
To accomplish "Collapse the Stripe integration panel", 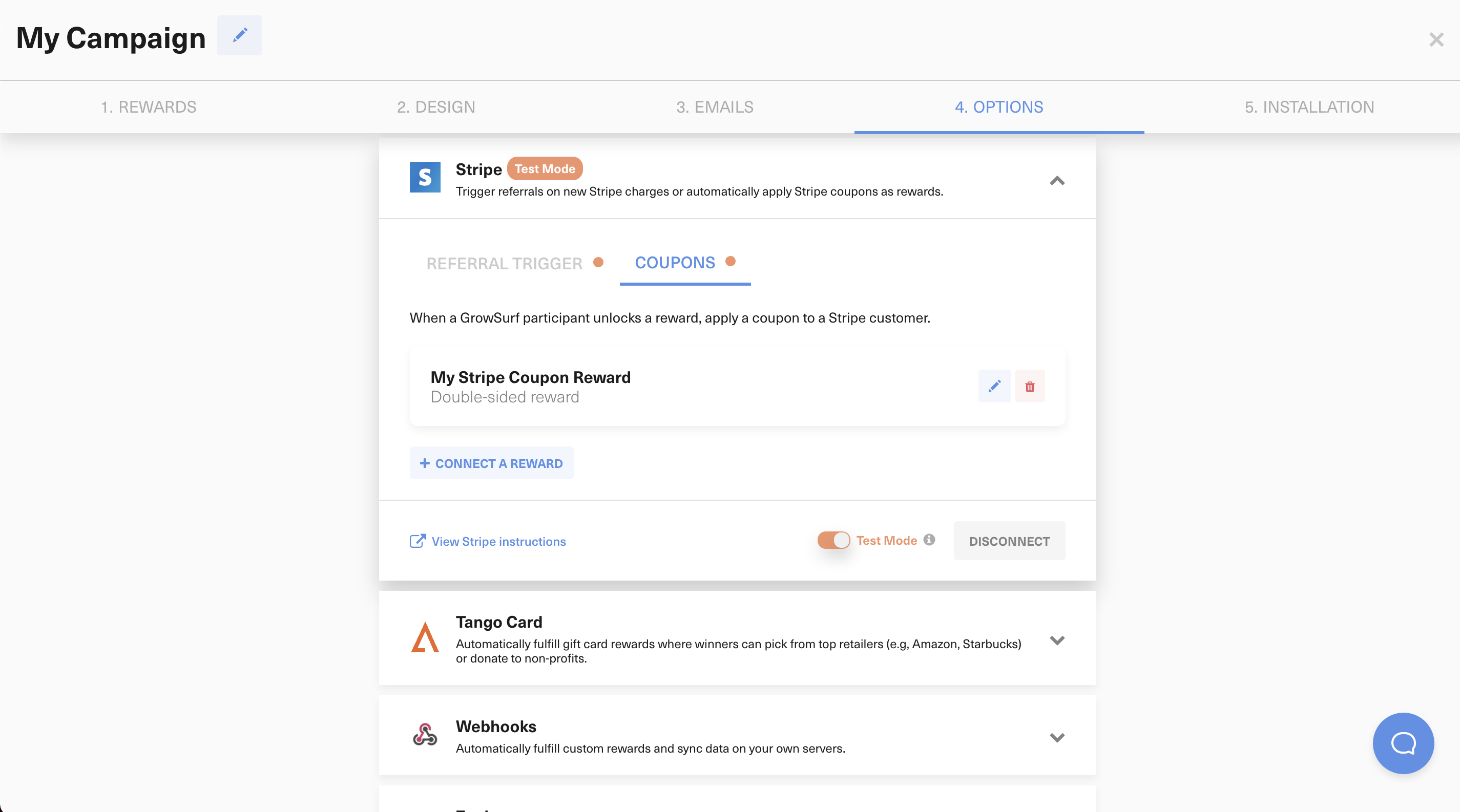I will click(1057, 179).
